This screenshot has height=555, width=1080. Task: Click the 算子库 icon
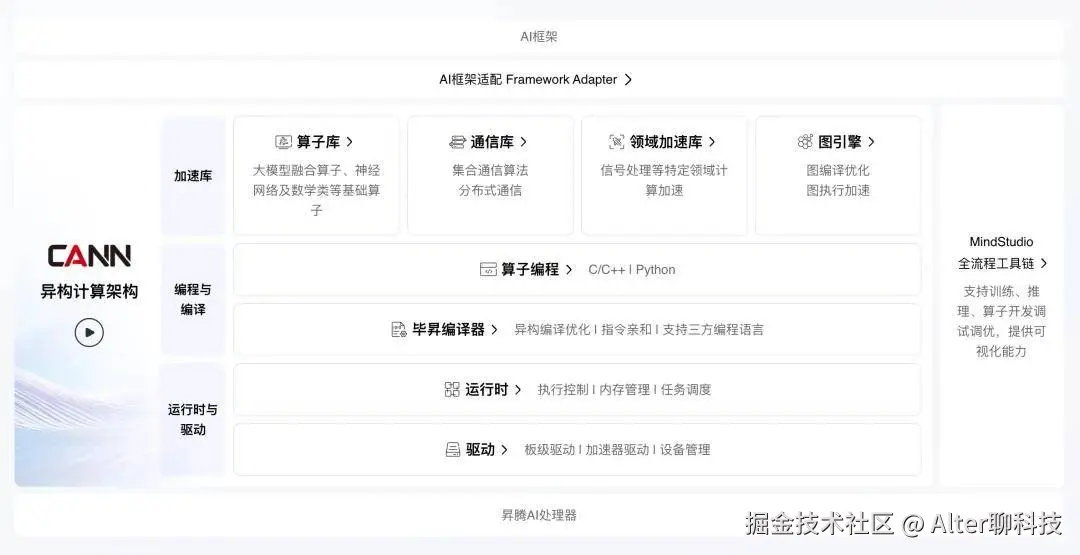point(283,142)
